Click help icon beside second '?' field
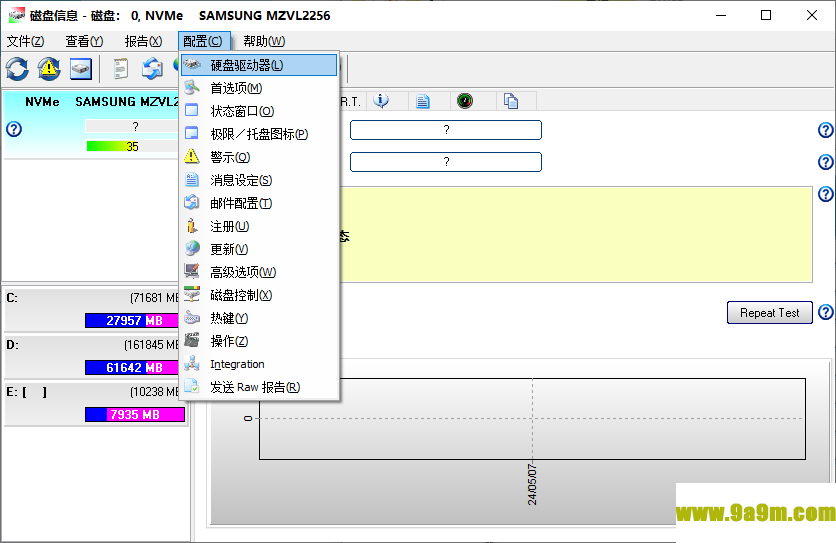836x543 pixels. pos(825,162)
